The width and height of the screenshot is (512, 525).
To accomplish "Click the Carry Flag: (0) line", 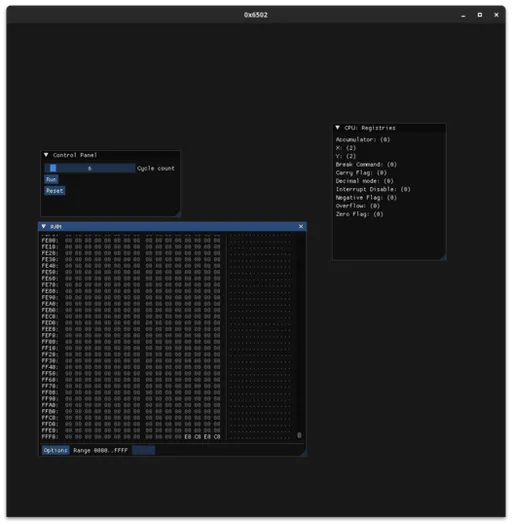I will [361, 173].
